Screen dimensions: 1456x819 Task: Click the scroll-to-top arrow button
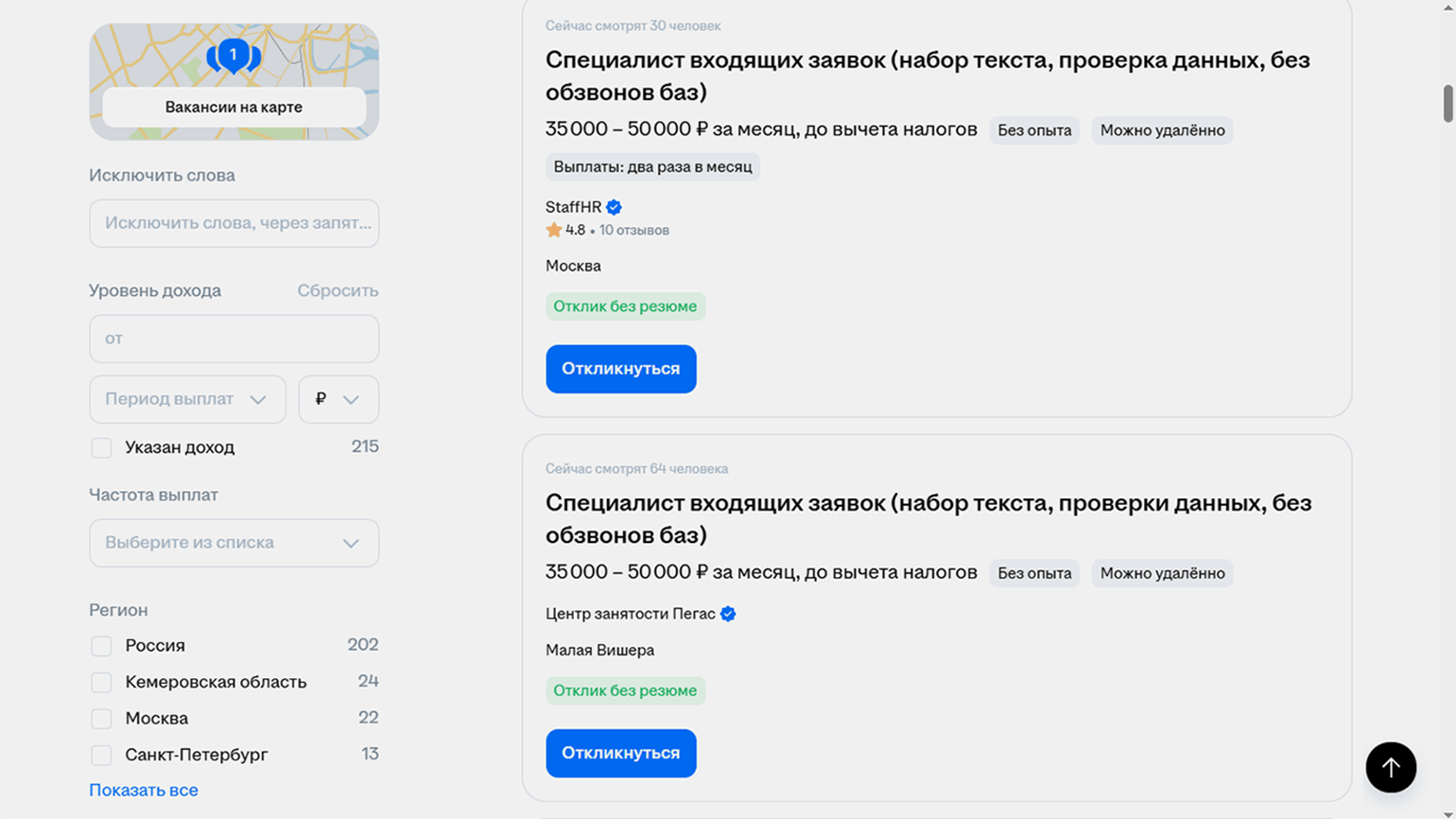point(1390,767)
